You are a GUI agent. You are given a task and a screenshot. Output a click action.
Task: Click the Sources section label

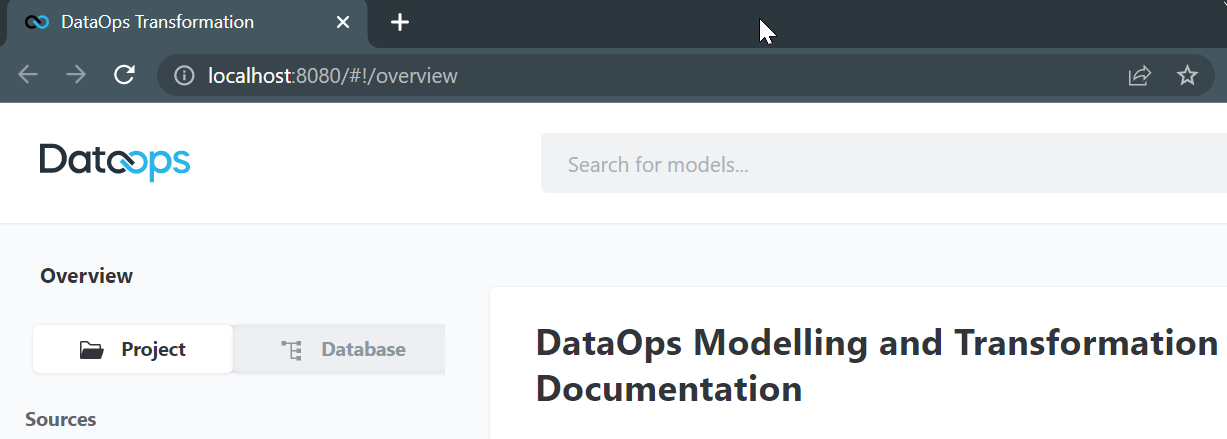tap(61, 419)
